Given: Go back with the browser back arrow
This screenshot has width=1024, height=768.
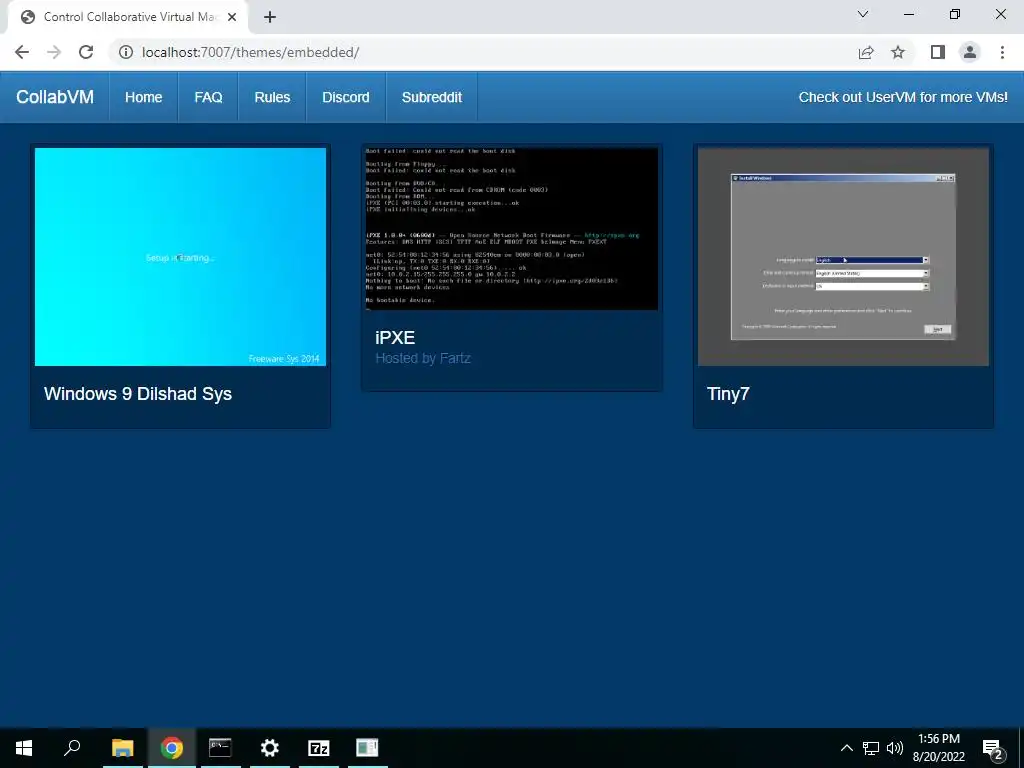Looking at the screenshot, I should click(22, 52).
